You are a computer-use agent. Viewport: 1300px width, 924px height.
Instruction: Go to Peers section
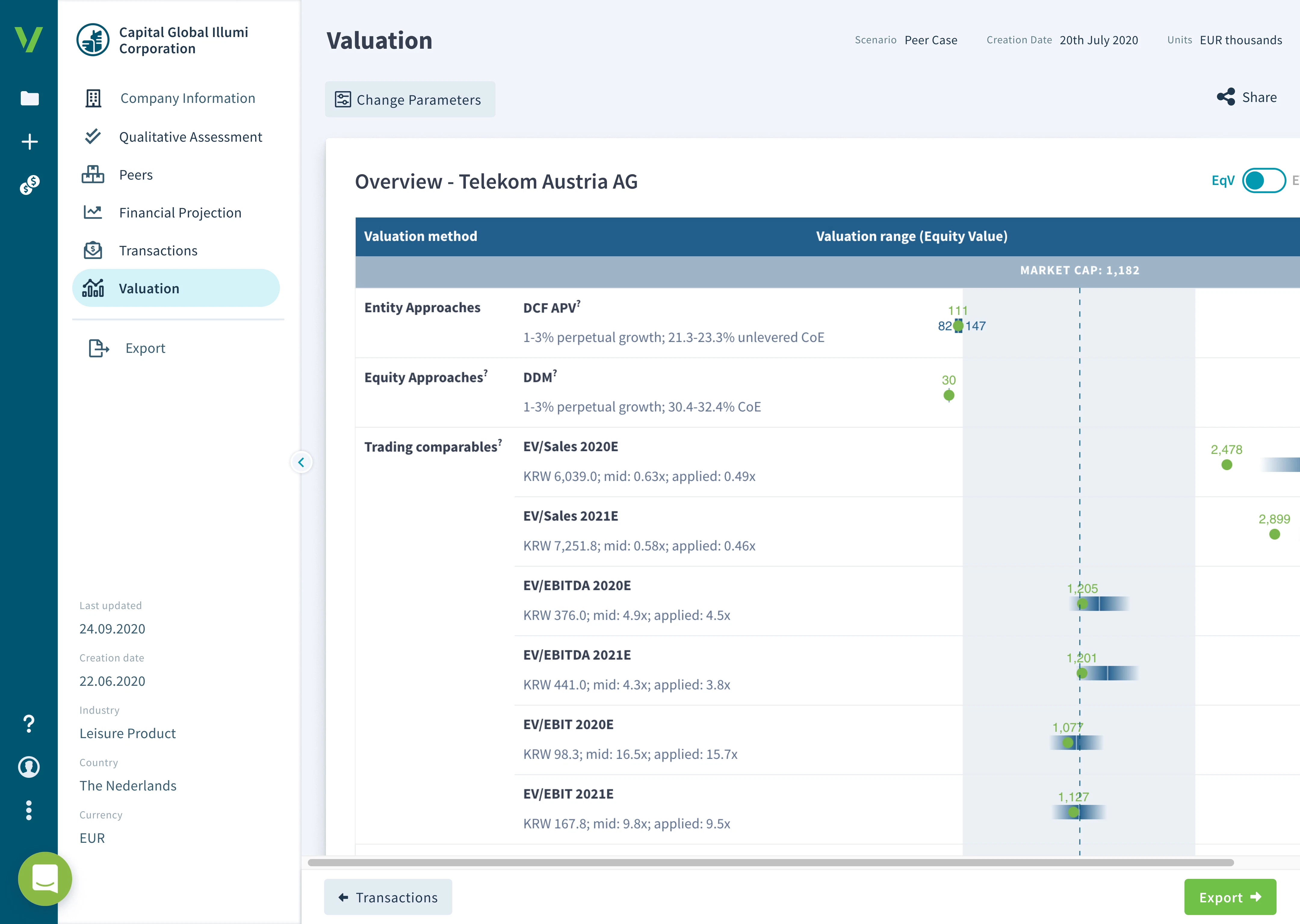tap(135, 175)
